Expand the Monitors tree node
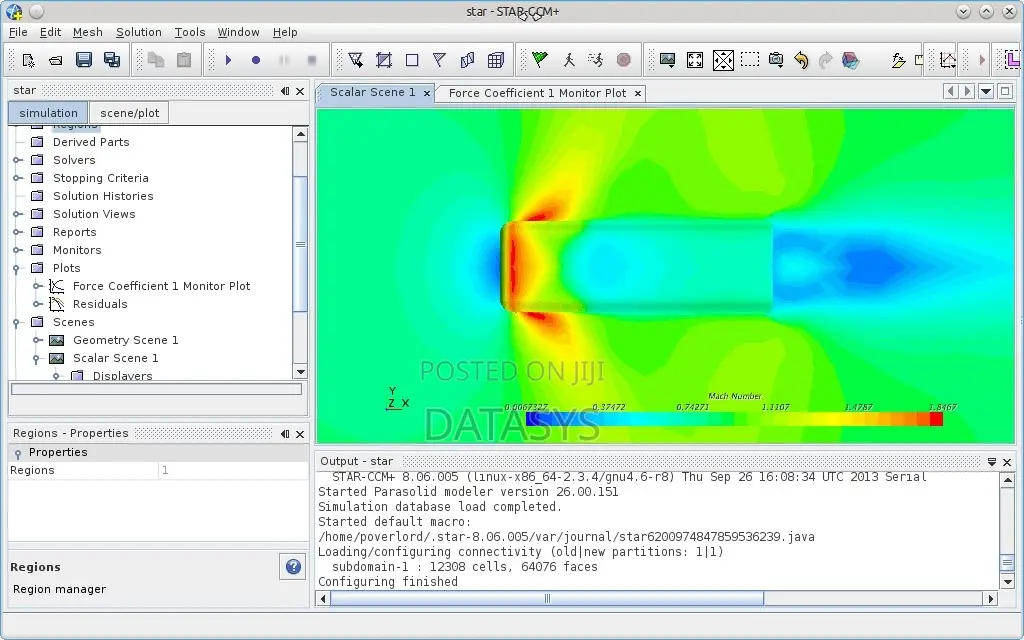This screenshot has width=1024, height=640. 18,250
